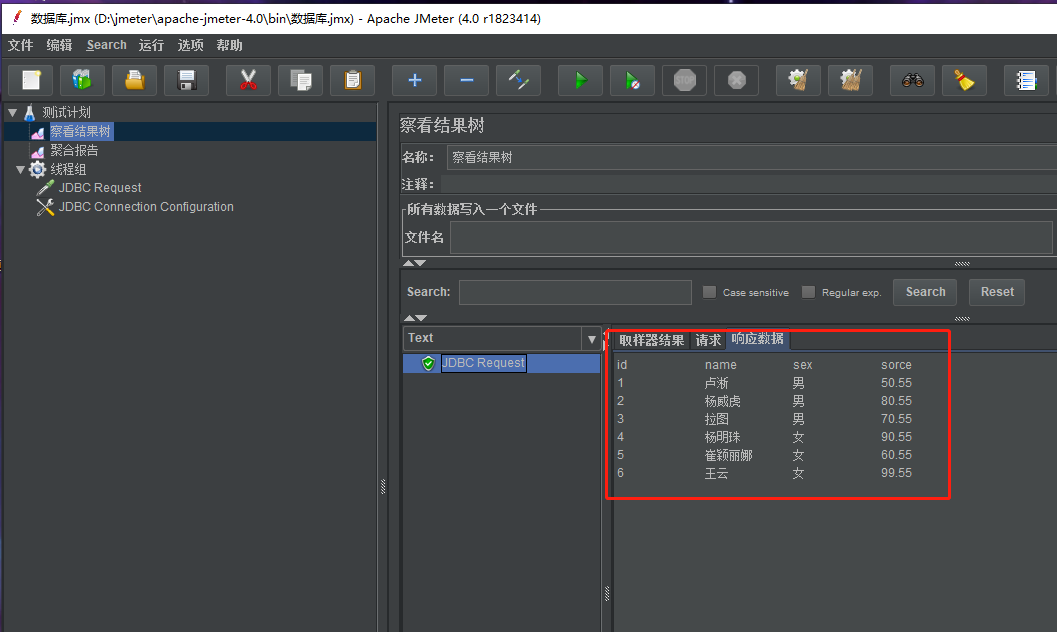
Task: Click the Open file folder icon
Action: point(134,80)
